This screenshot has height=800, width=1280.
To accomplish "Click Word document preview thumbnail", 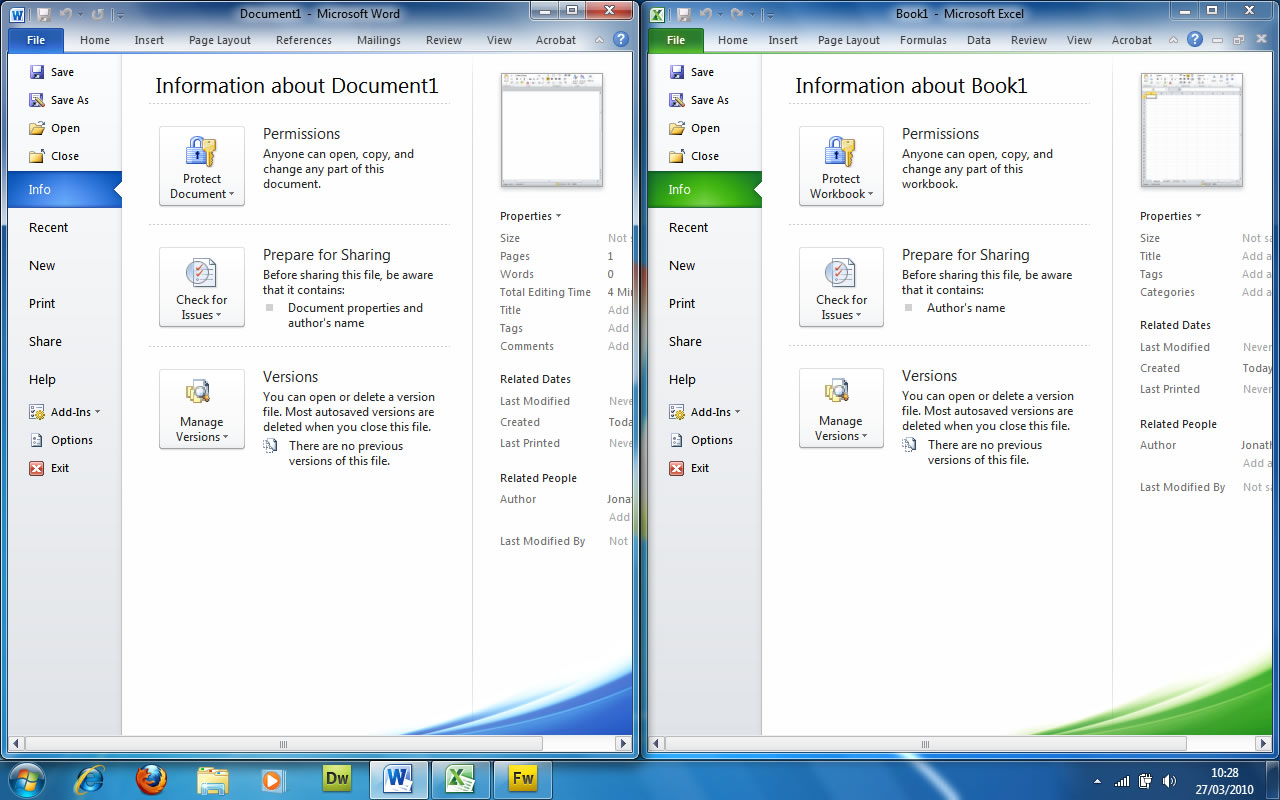I will pyautogui.click(x=551, y=130).
